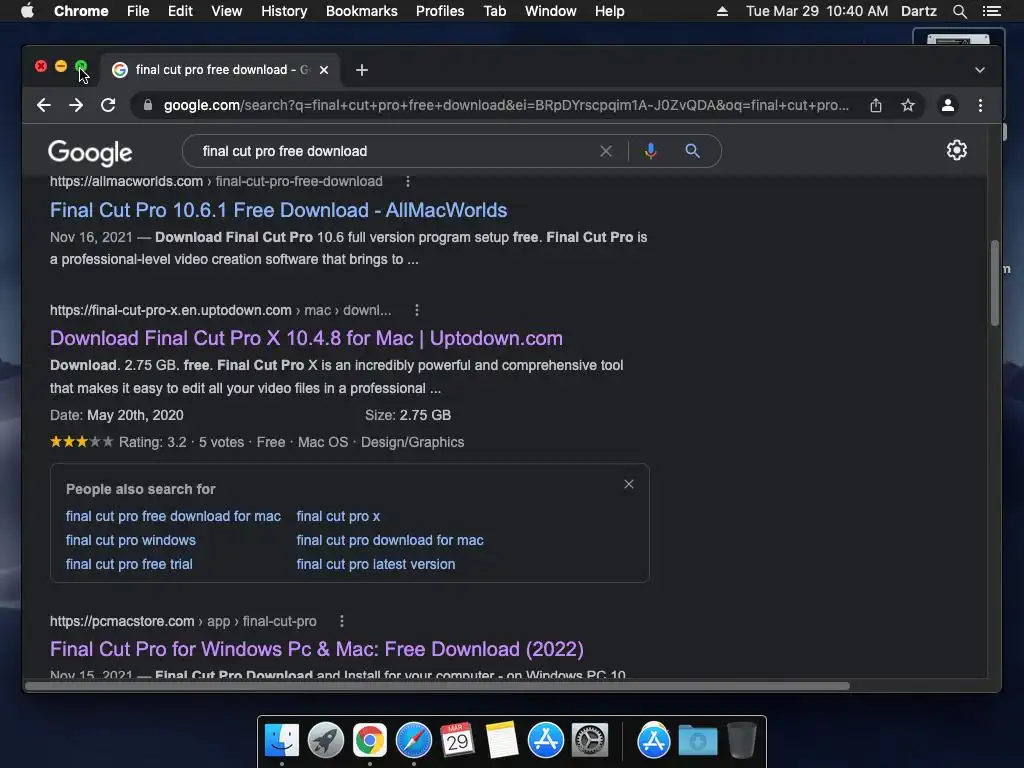1024x768 pixels.
Task: Open the Help menu
Action: coord(609,11)
